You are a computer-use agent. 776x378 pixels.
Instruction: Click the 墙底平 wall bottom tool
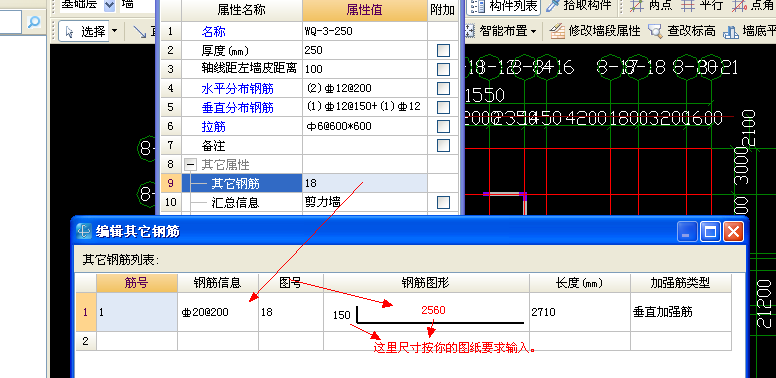click(x=749, y=32)
